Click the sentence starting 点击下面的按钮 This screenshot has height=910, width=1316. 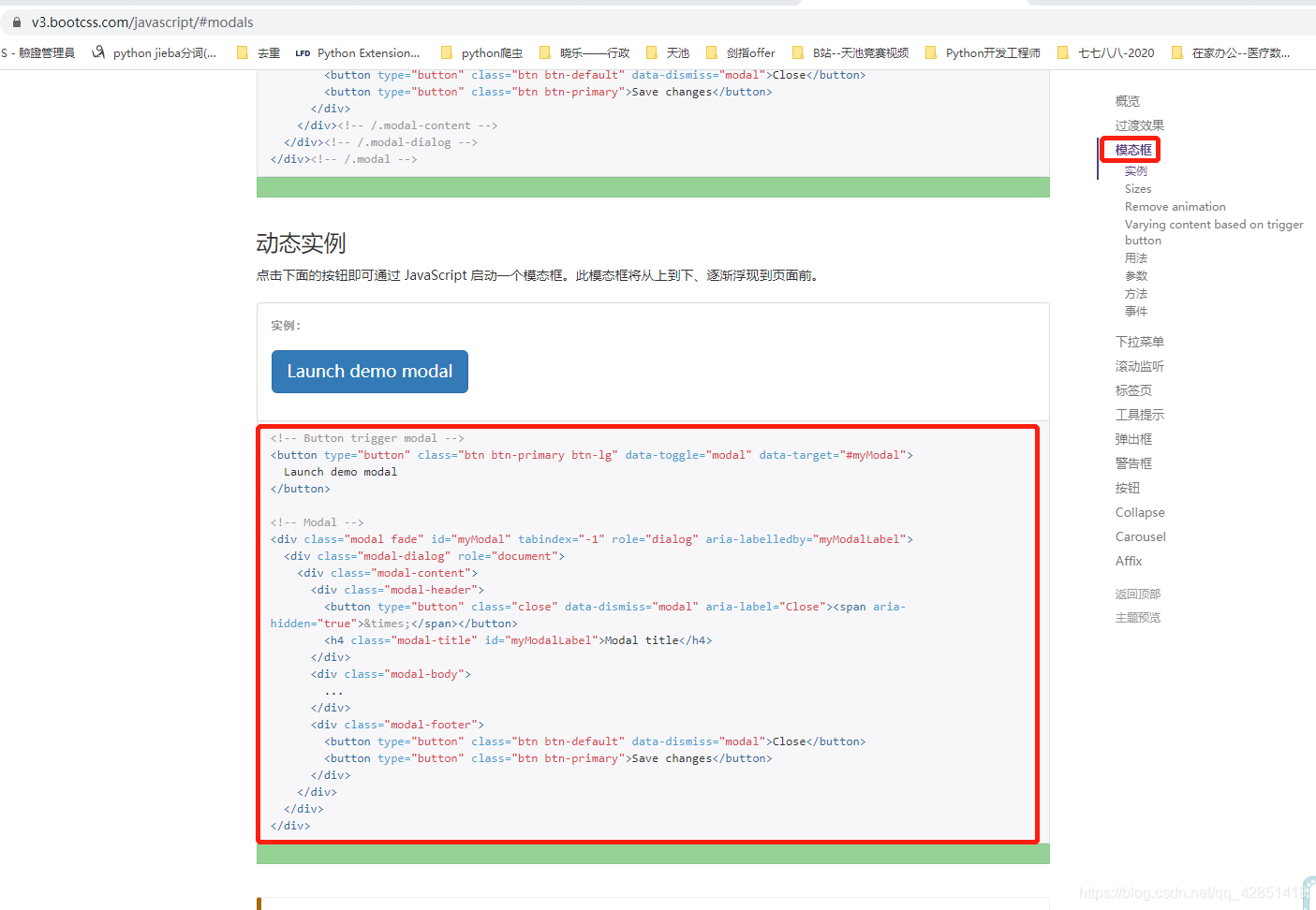[540, 275]
